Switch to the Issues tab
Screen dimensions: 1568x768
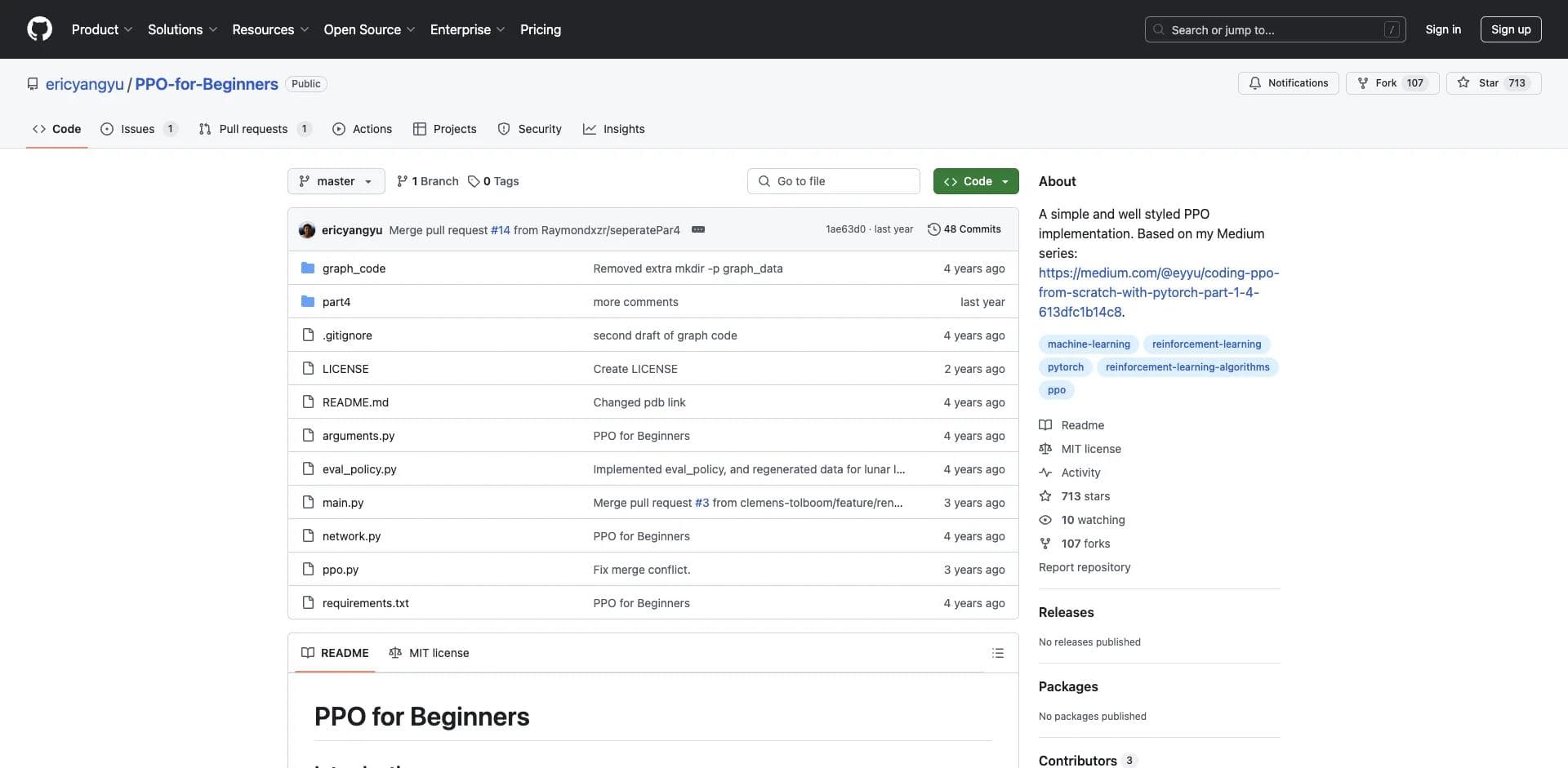[x=138, y=129]
